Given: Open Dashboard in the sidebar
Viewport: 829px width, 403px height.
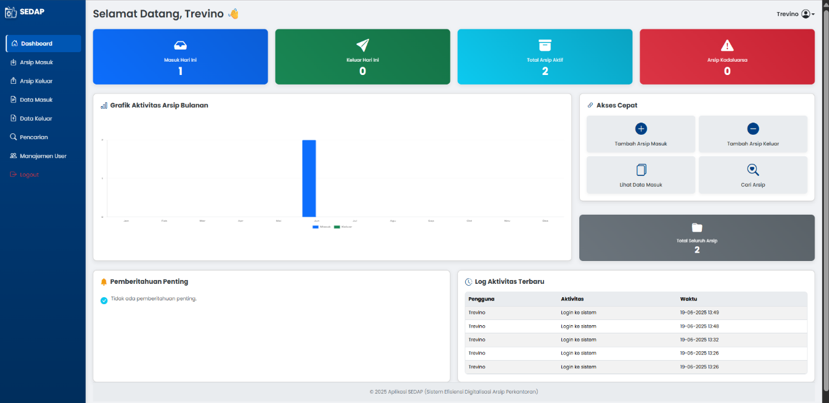Looking at the screenshot, I should tap(43, 43).
